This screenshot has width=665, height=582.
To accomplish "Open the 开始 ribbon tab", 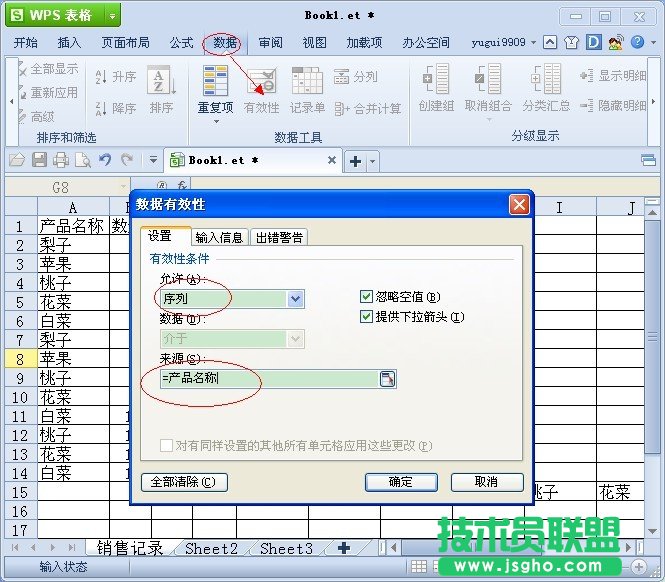I will 25,42.
